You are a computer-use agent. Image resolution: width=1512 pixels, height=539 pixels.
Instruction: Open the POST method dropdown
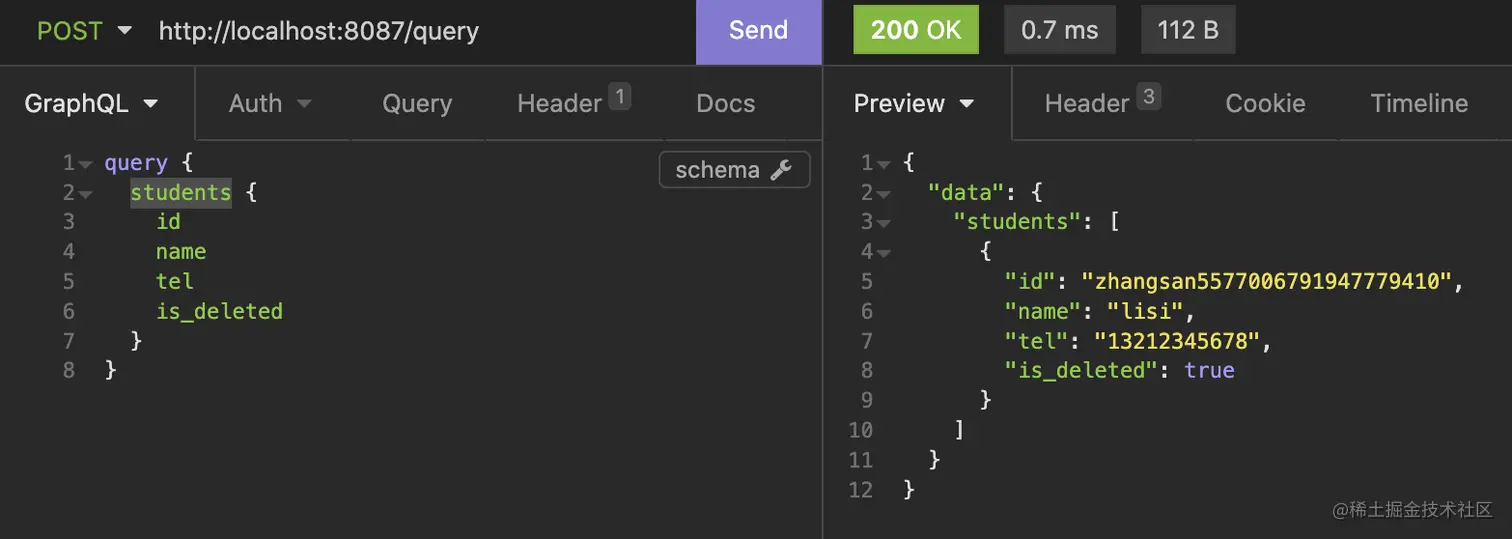(84, 31)
